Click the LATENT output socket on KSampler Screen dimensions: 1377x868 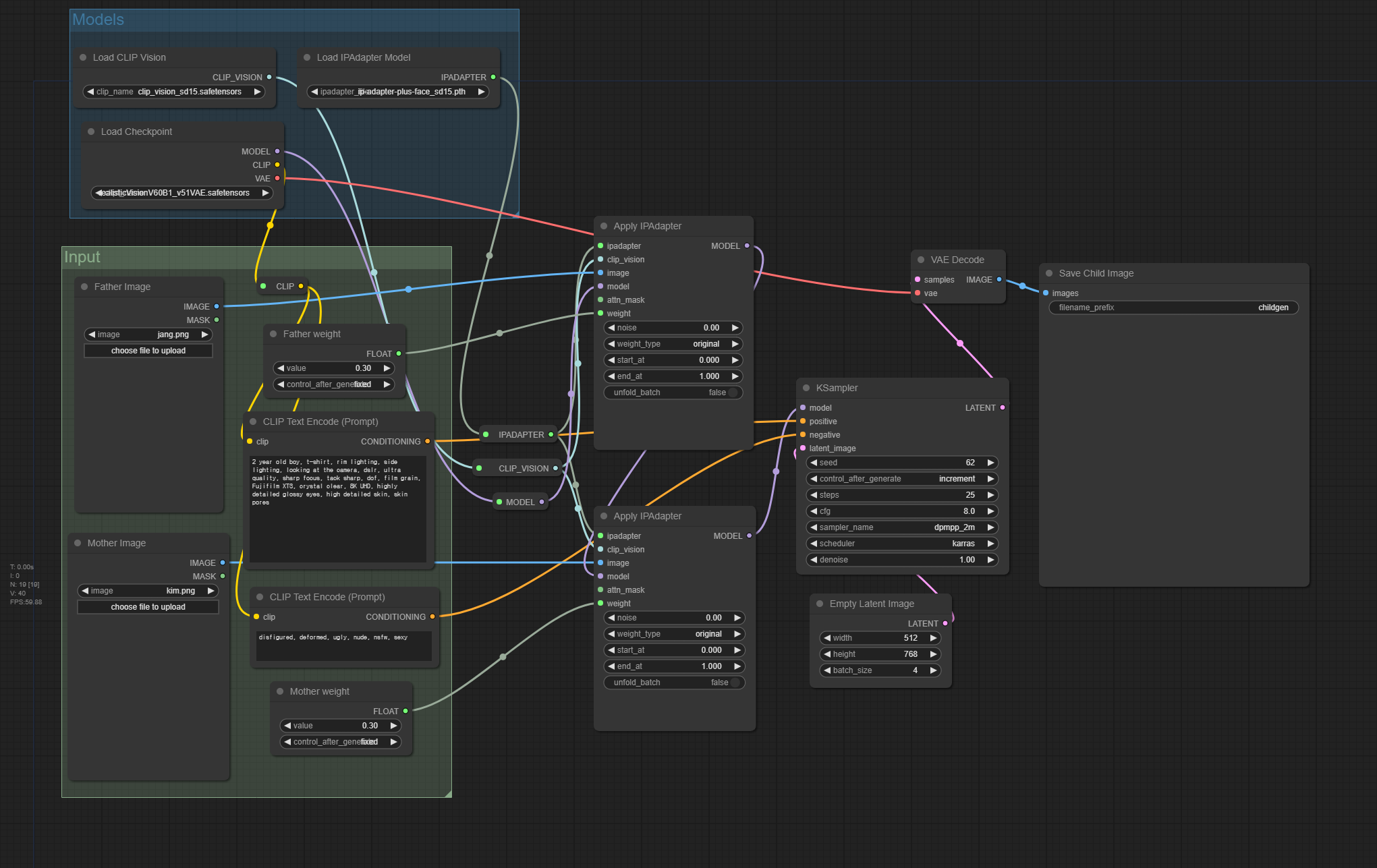click(x=1003, y=407)
